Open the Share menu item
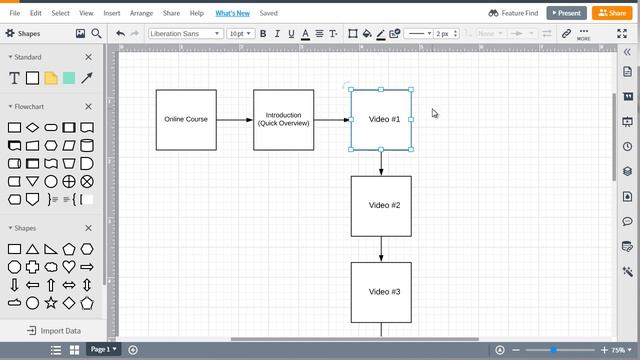640x360 pixels. pyautogui.click(x=171, y=13)
